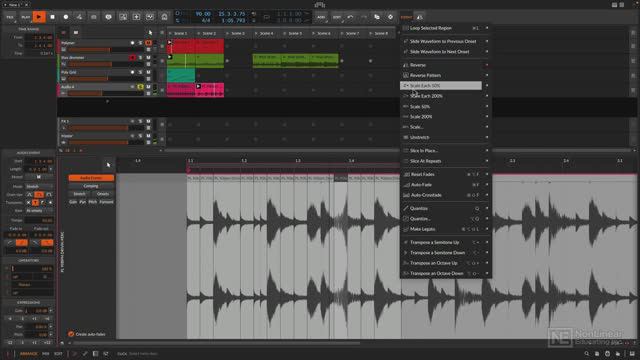Choose Transpose an Octave Down

click(446, 273)
